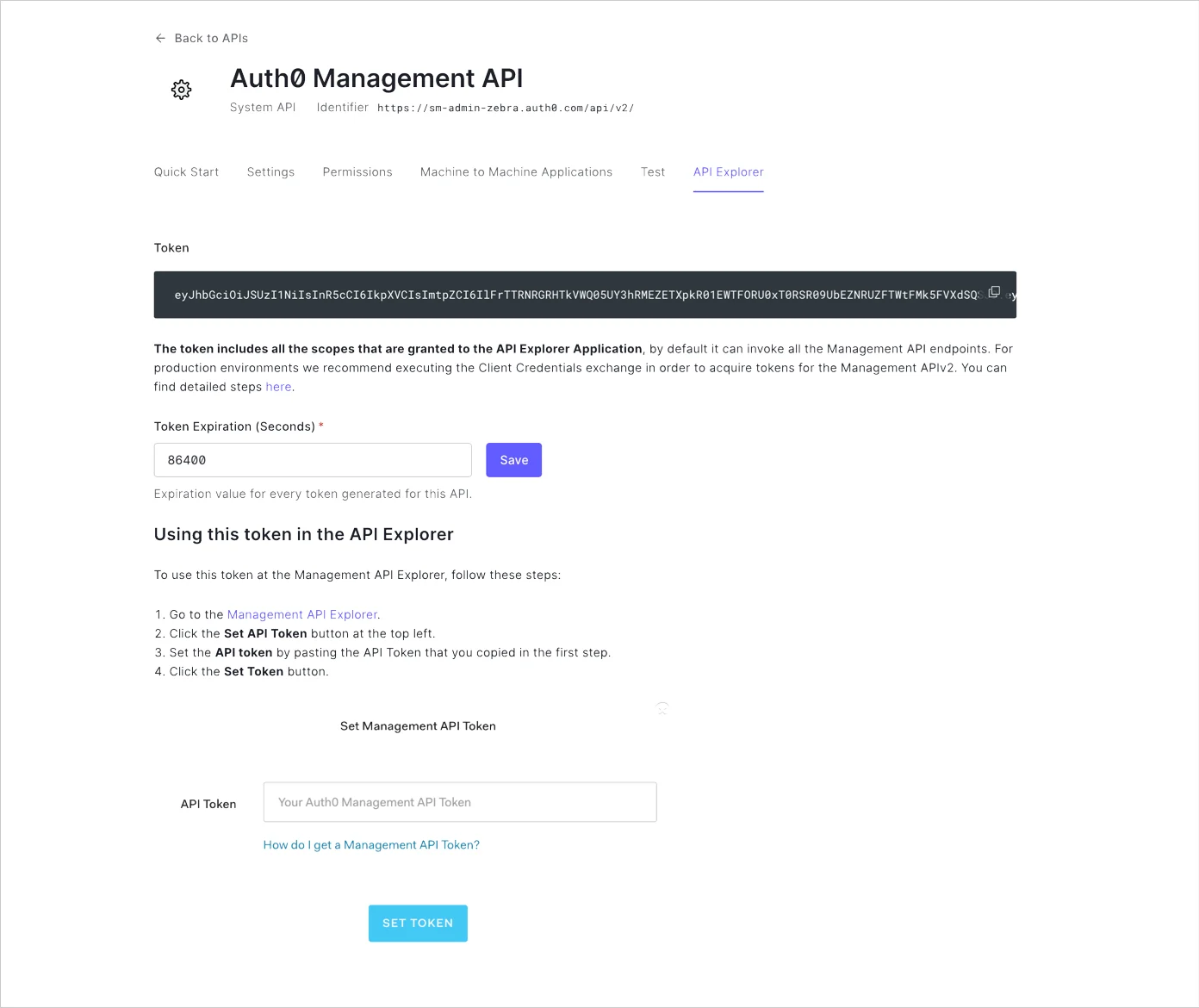Open the Management API Explorer link
Viewport: 1199px width, 1008px height.
(302, 614)
